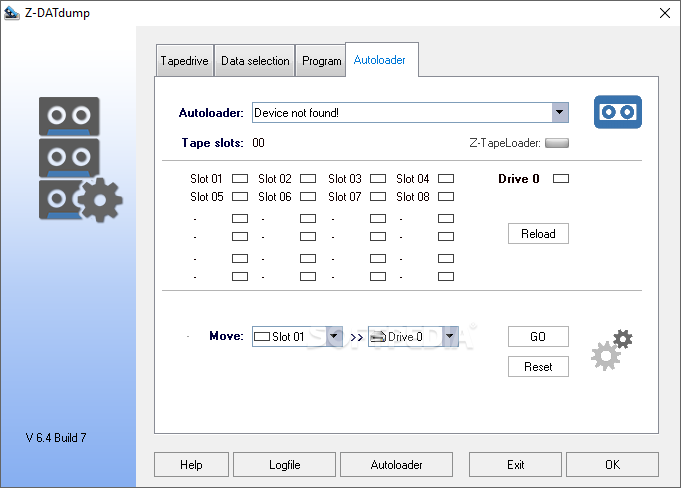Close the Z-DATdump window
Viewport: 681px width, 488px height.
(664, 13)
